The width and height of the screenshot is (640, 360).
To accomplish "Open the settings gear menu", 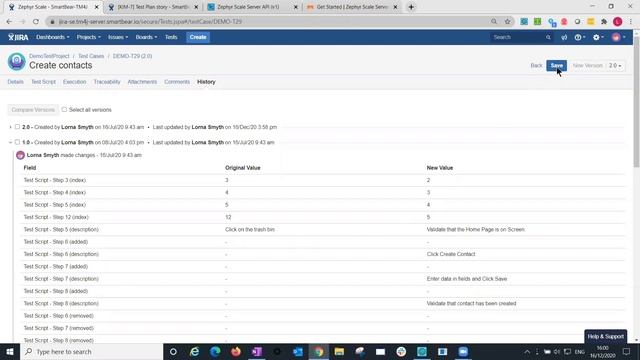I will pyautogui.click(x=598, y=37).
